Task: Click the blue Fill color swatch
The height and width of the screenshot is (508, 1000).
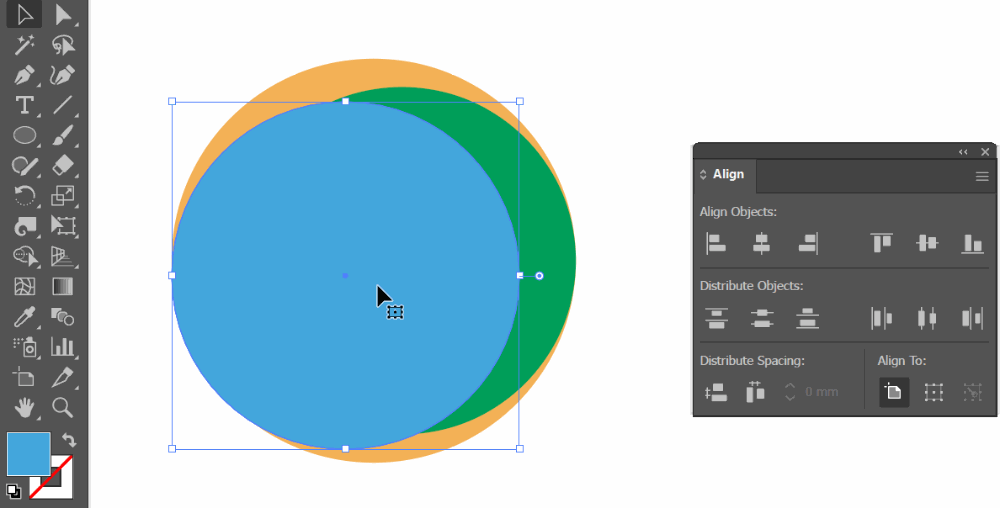Action: pyautogui.click(x=28, y=454)
